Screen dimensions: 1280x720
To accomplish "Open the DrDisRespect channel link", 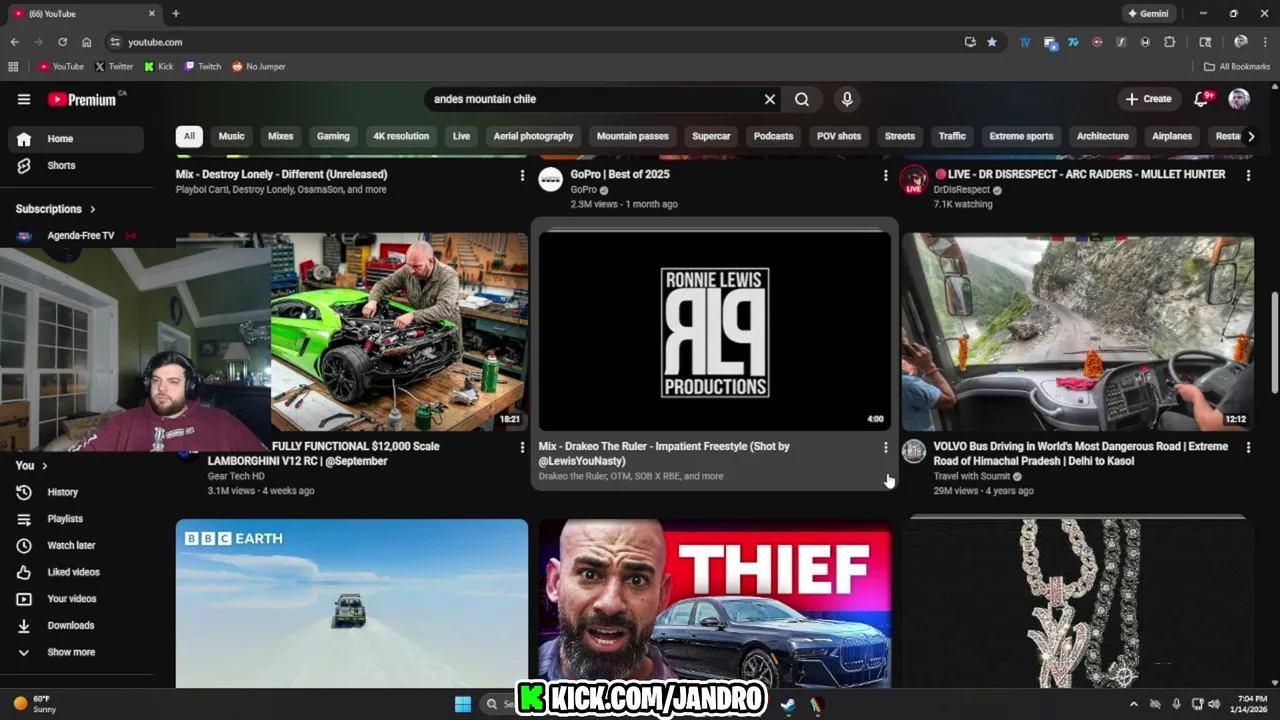I will click(962, 189).
